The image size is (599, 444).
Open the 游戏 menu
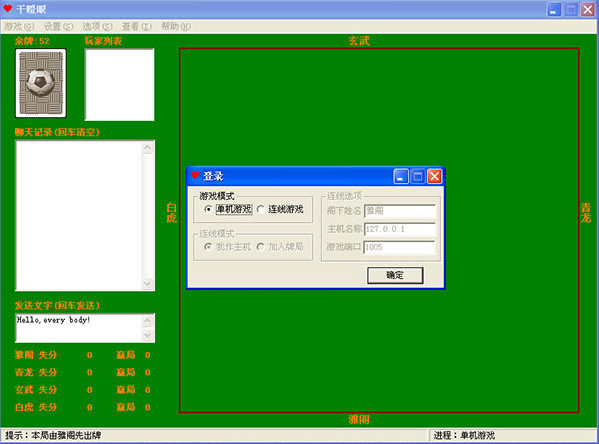[19, 26]
